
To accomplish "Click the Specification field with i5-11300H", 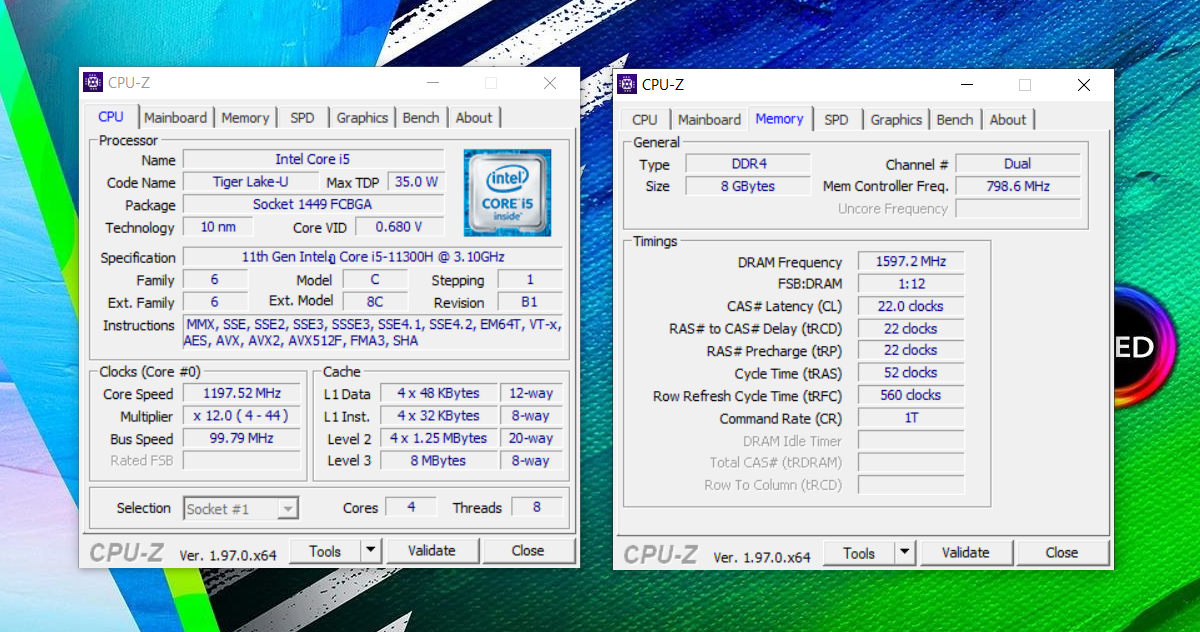I will [x=373, y=257].
